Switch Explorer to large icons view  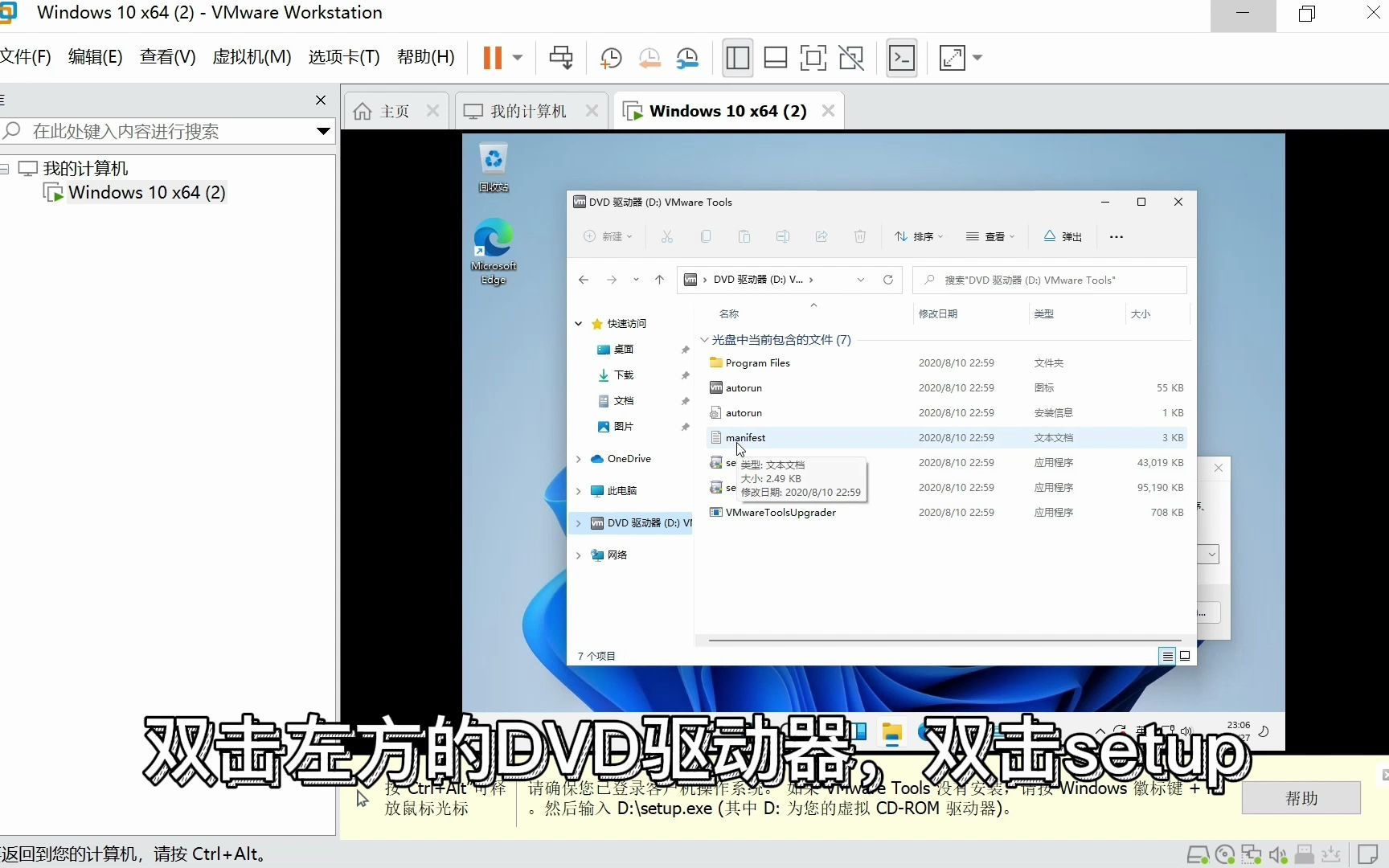point(1185,656)
